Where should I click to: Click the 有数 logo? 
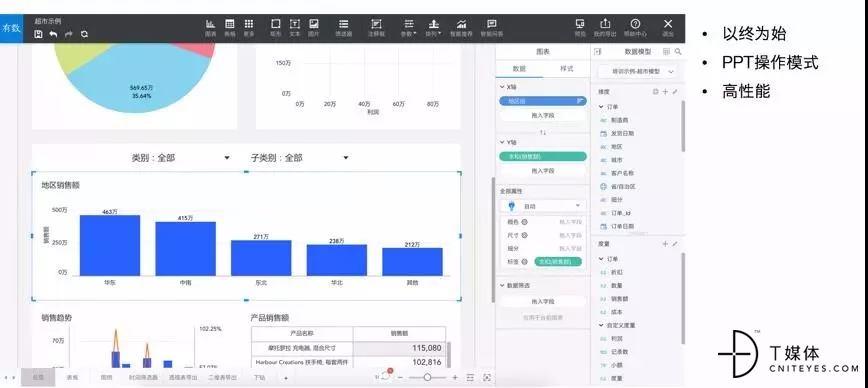coord(11,28)
